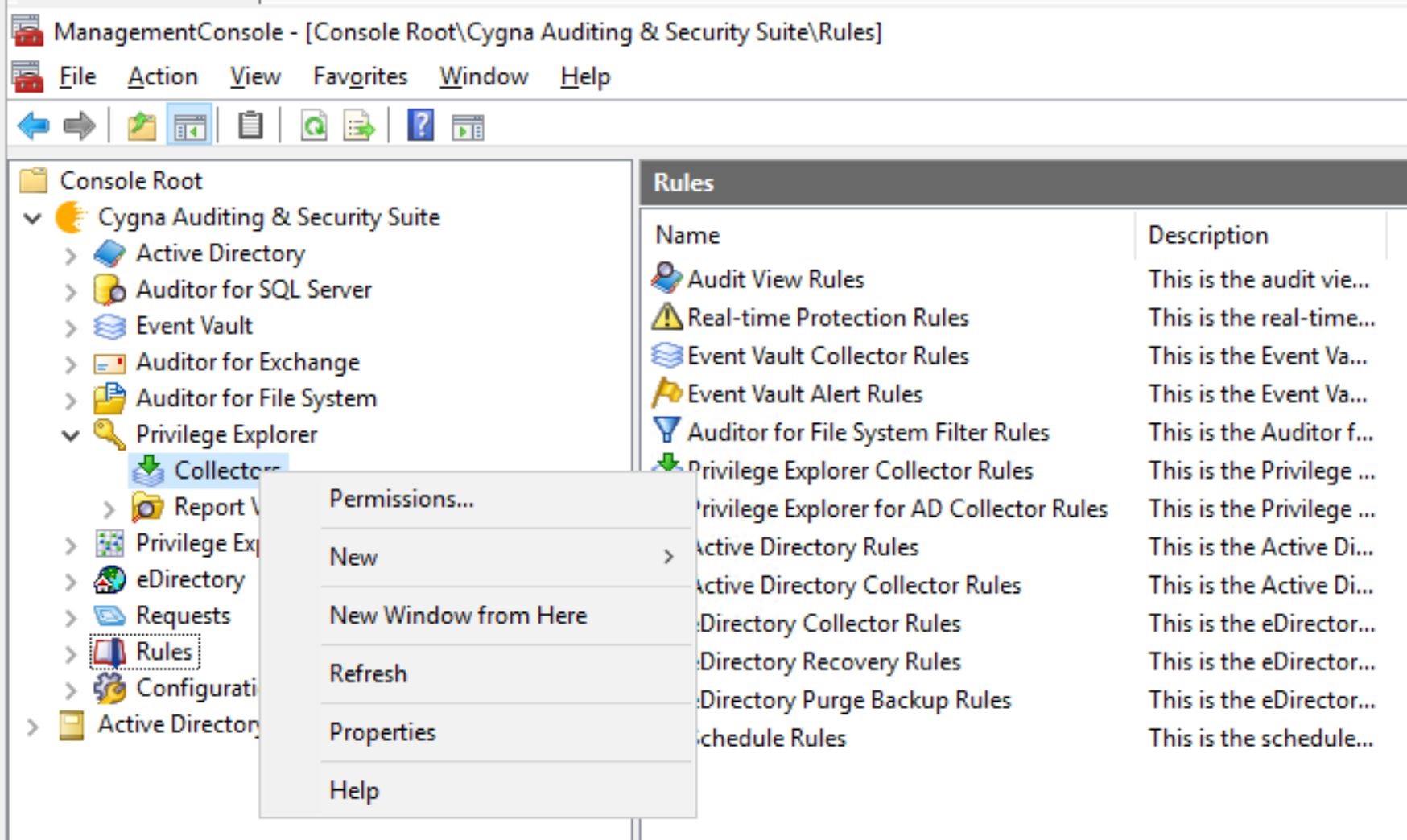Choose Refresh in the context menu
The height and width of the screenshot is (840, 1407).
[478, 673]
